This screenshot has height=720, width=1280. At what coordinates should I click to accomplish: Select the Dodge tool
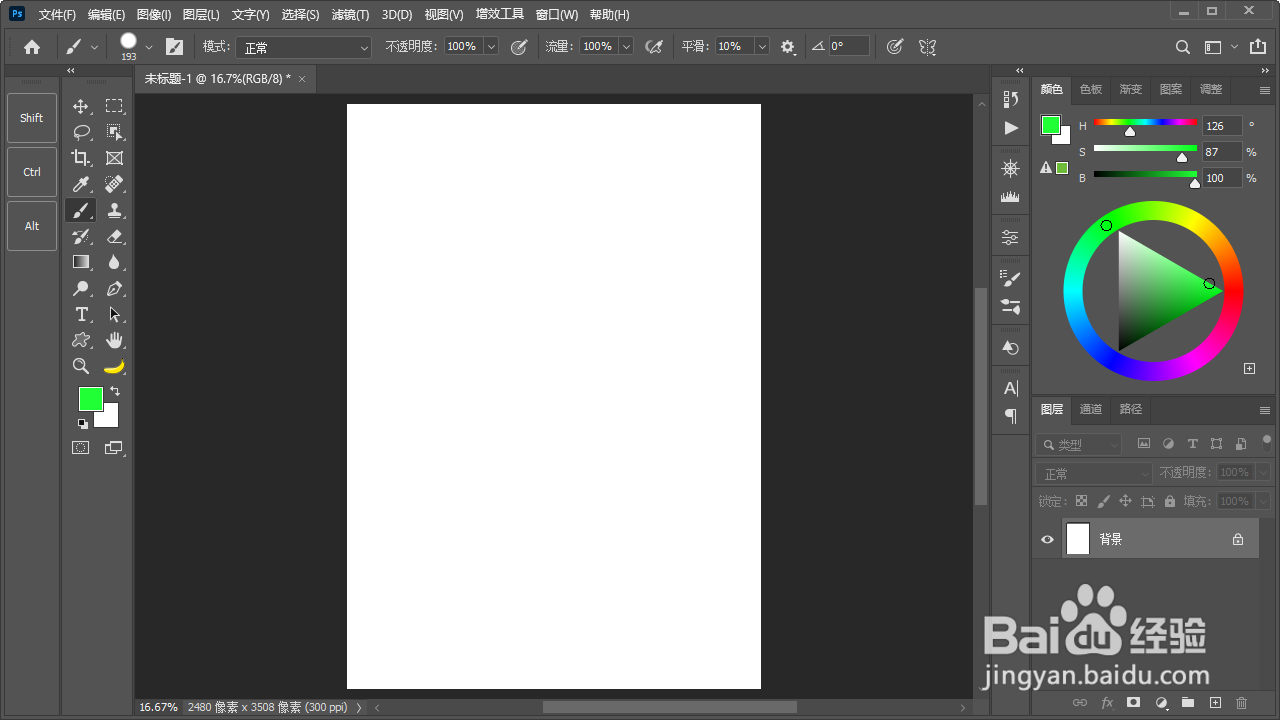coord(81,288)
